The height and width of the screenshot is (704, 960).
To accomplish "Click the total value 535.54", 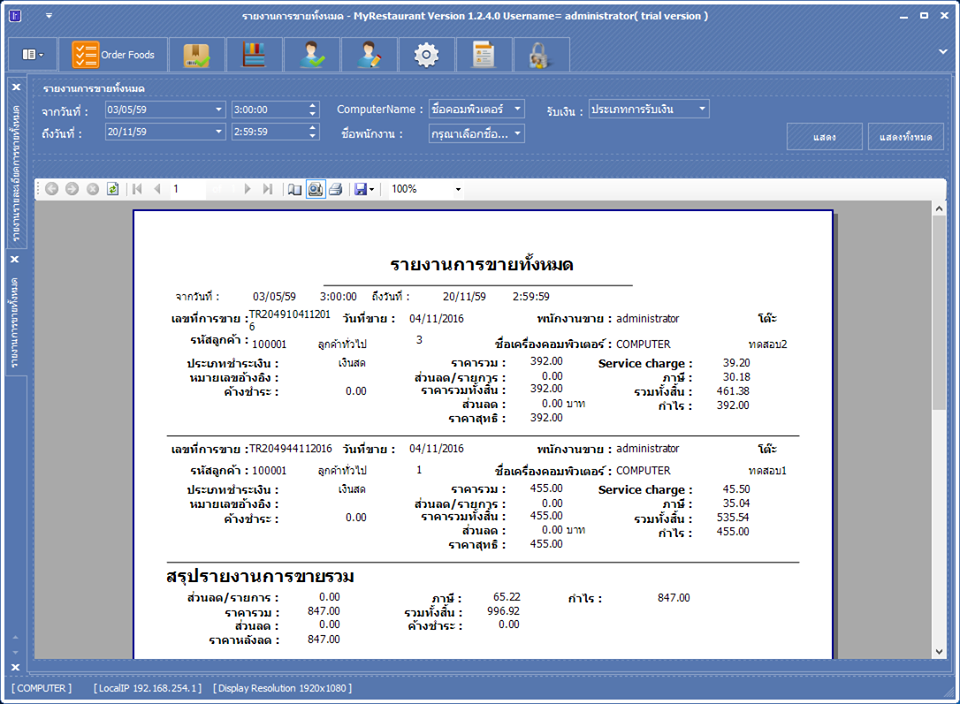I will click(x=733, y=517).
